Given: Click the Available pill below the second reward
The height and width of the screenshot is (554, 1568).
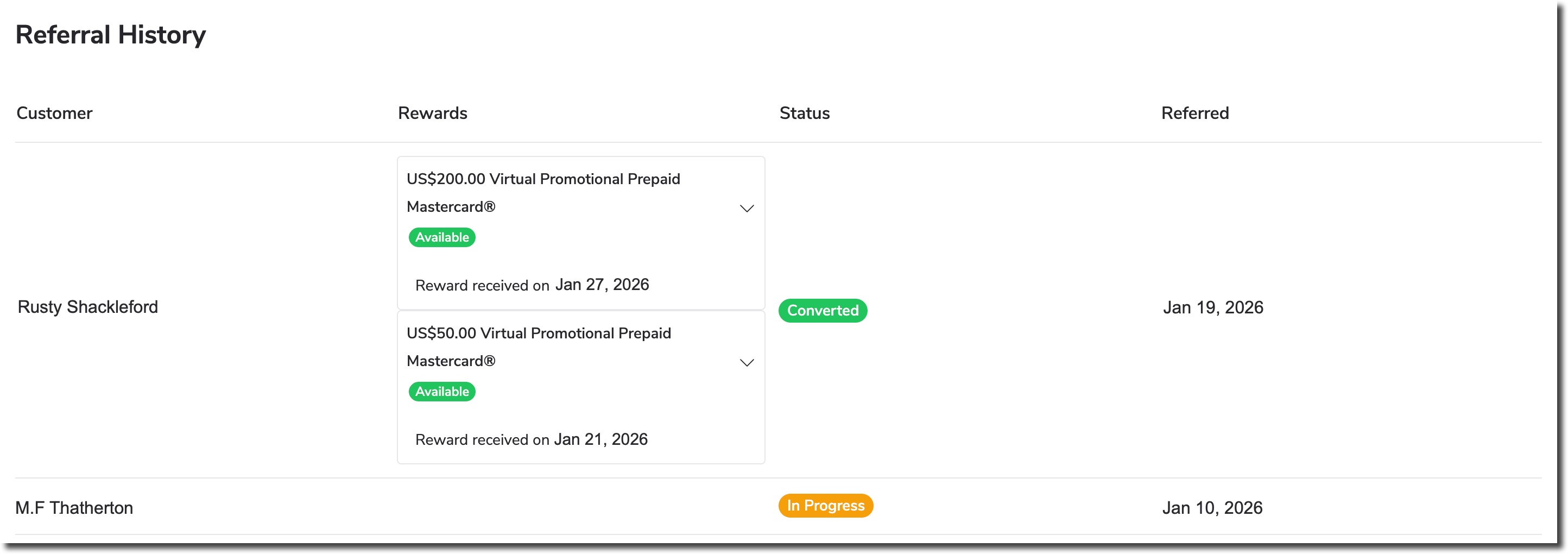Looking at the screenshot, I should point(442,392).
